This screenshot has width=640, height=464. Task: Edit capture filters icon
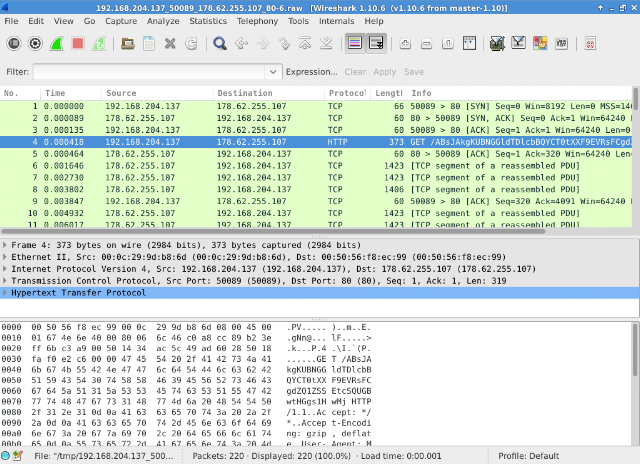[497, 43]
